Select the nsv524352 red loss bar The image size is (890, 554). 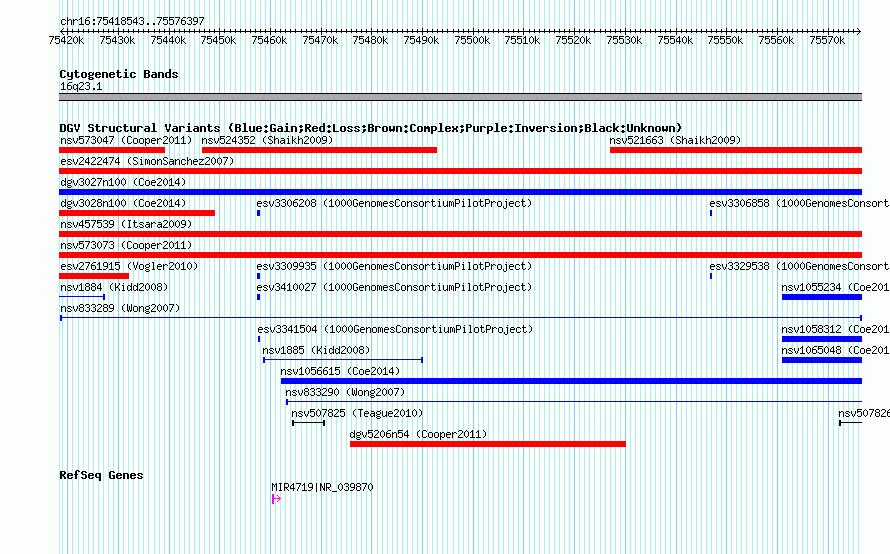click(x=319, y=150)
